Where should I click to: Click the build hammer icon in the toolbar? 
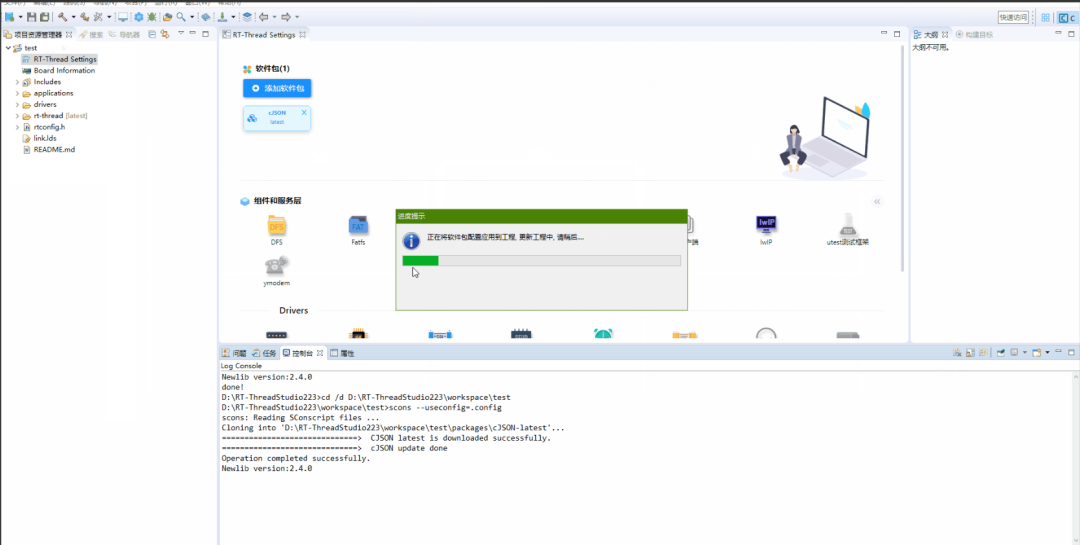point(63,17)
